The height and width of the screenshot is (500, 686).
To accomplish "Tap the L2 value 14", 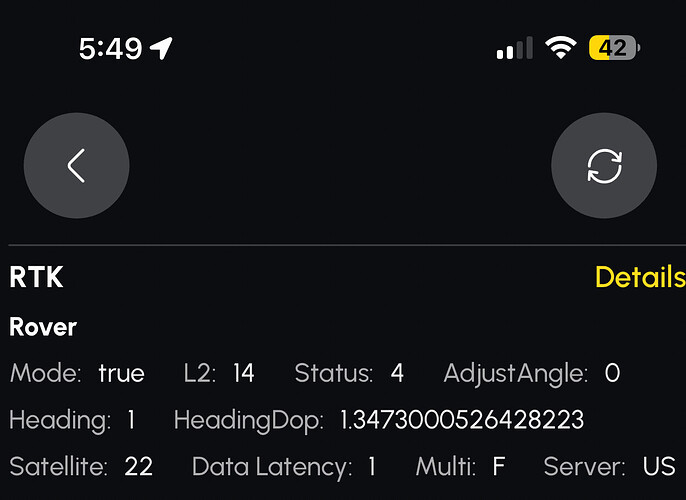I will pos(243,373).
